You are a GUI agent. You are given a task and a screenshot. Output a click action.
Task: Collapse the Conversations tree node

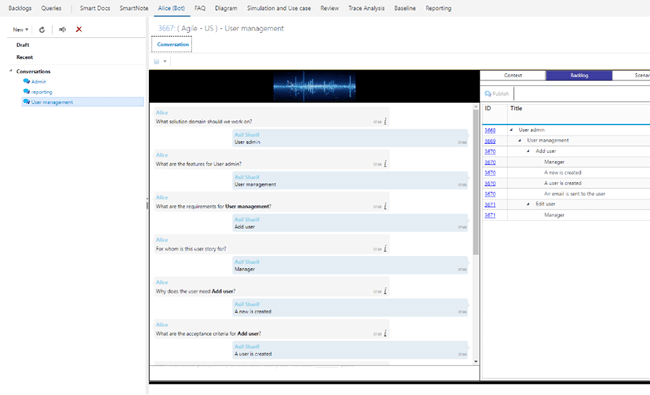coord(11,71)
